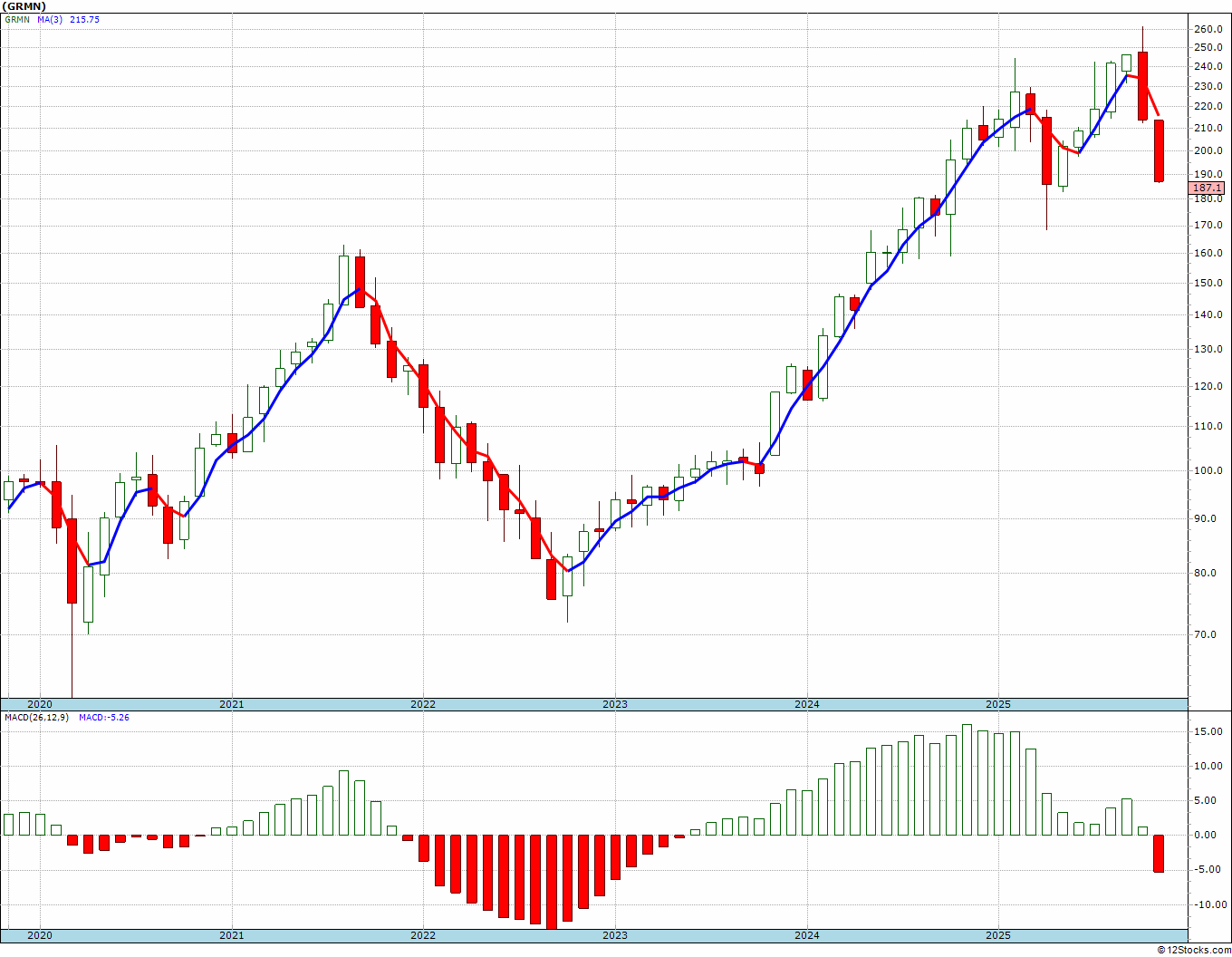
Task: Select 2022 on the MACD panel time axis
Action: click(423, 935)
